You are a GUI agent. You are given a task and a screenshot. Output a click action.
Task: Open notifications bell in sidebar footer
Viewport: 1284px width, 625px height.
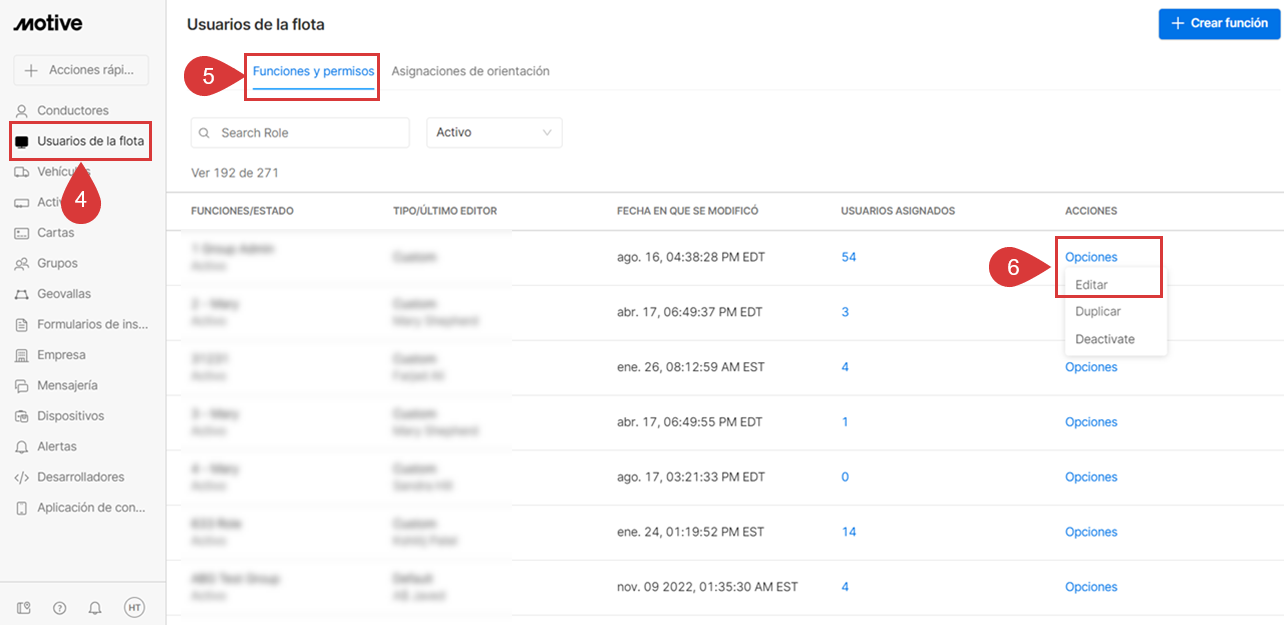click(95, 607)
